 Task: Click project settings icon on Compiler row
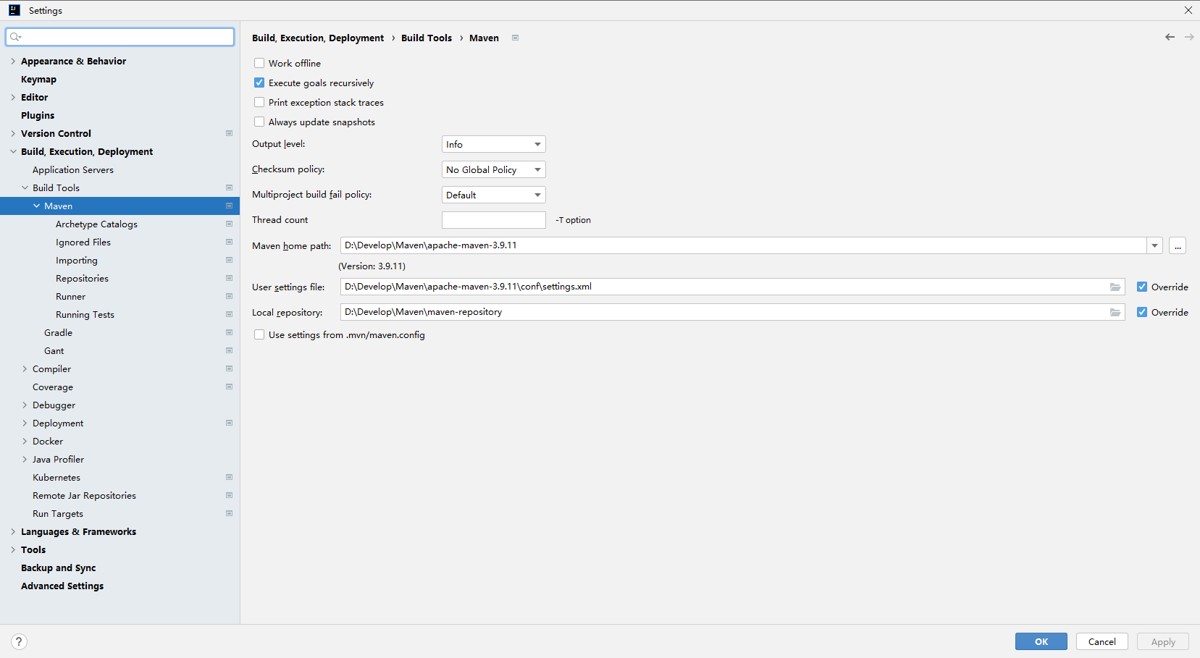coord(229,369)
